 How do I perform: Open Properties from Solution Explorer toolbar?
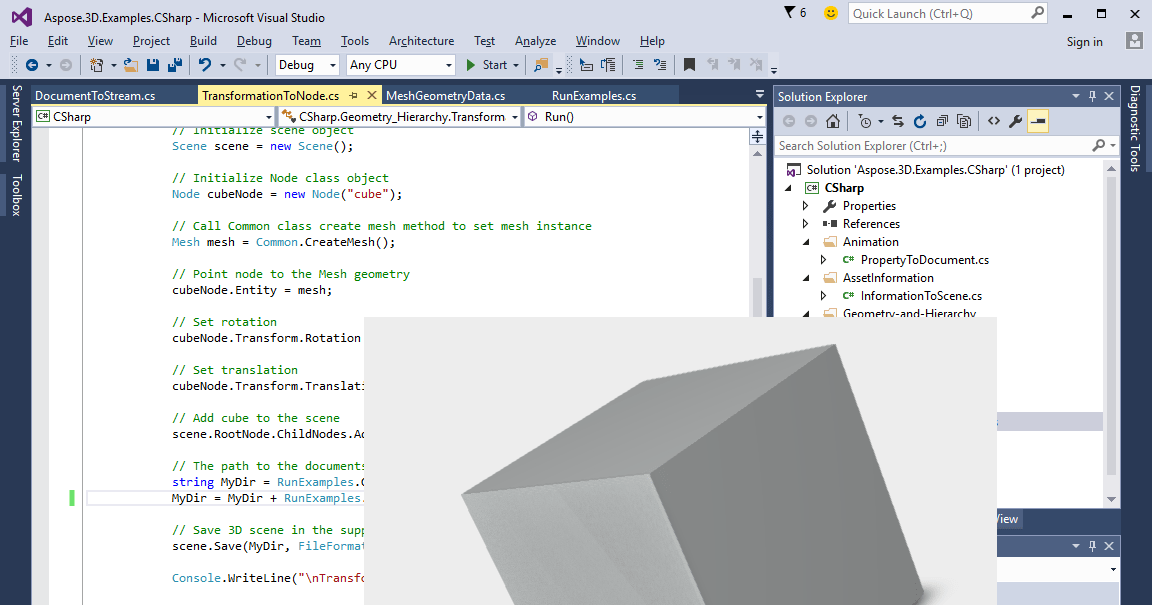tap(1015, 120)
